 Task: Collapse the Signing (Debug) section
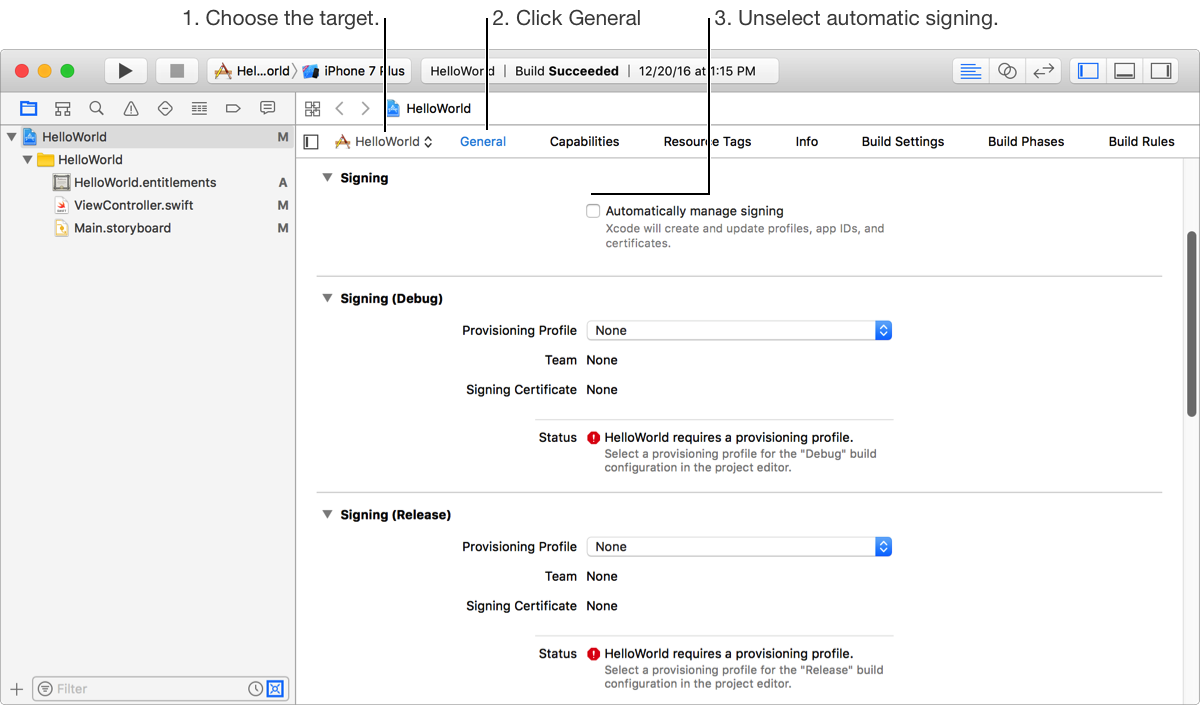click(326, 298)
